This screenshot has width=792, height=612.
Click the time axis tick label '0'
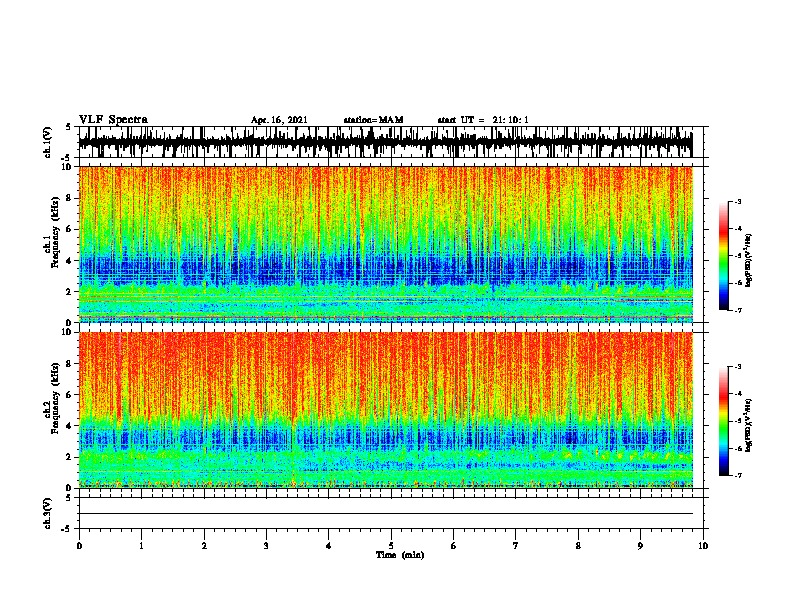coord(79,546)
